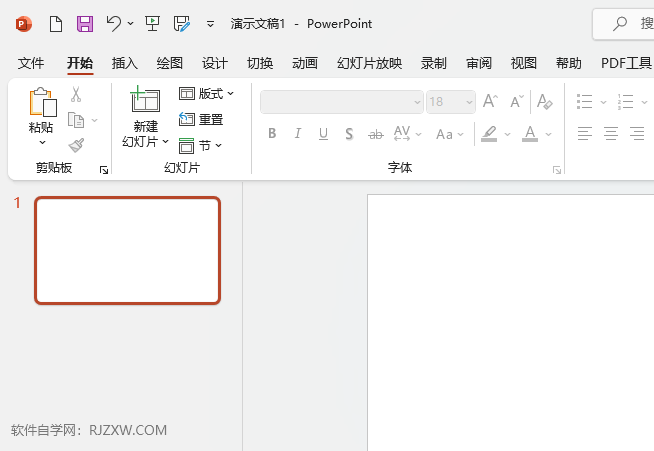Align text right
Viewport: 654px width, 451px height.
637,134
